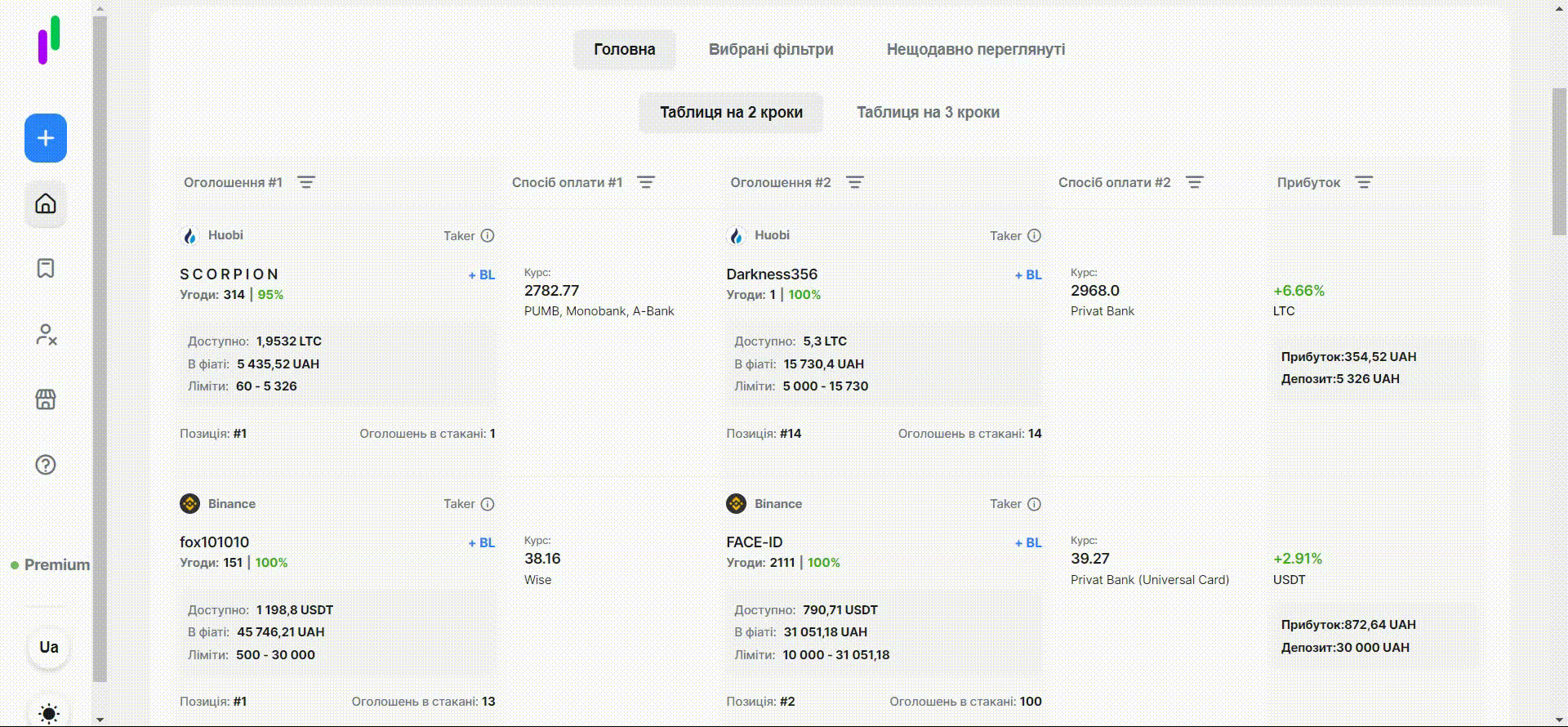Open filter for Прибуток column
Screen dimensions: 1568x727
coord(1364,182)
